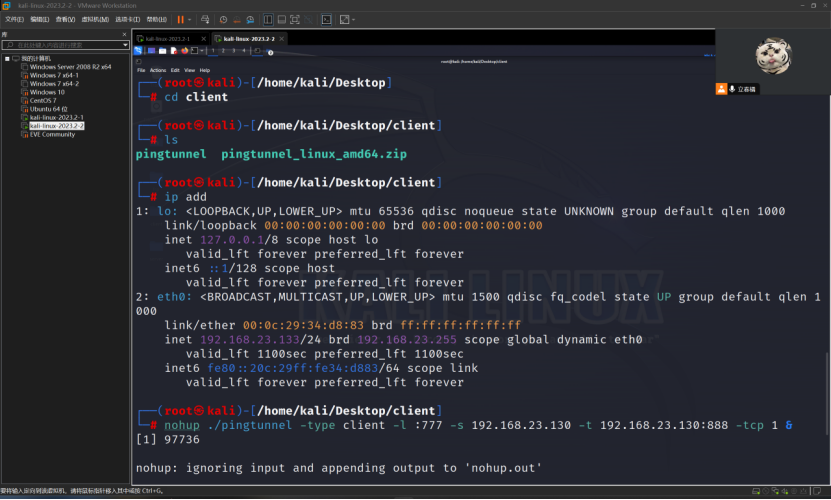831x500 pixels.
Task: Collapse the 我的计算机 tree node
Action: coord(7,58)
